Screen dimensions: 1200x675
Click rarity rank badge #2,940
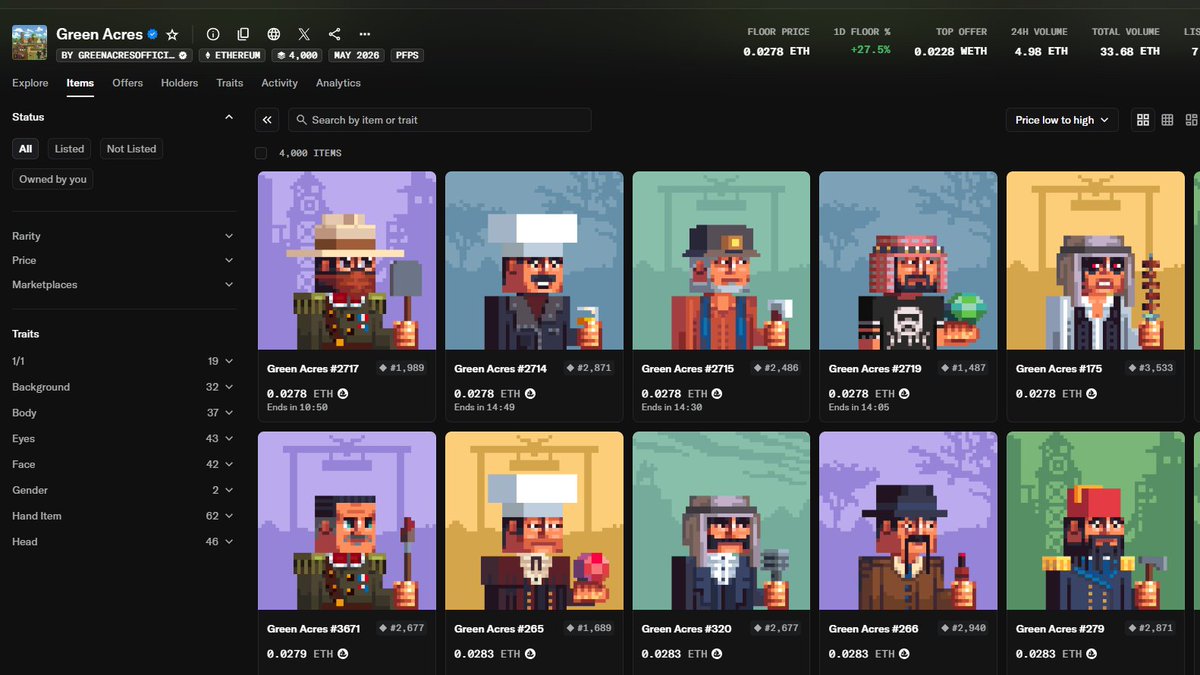[963, 628]
